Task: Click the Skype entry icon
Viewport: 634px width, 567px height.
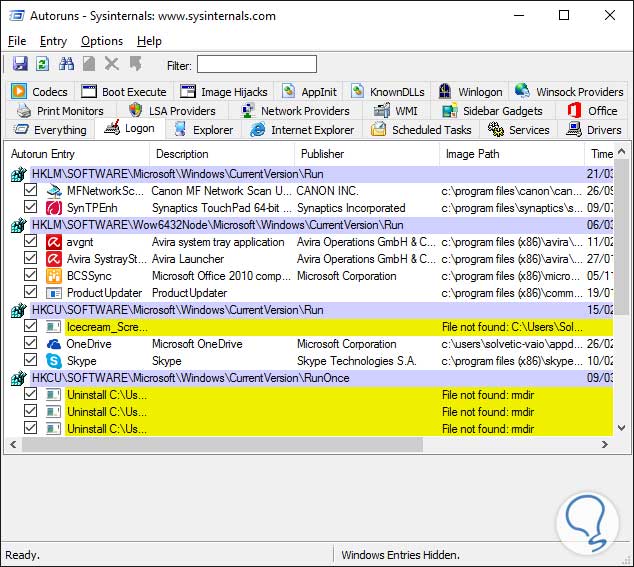Action: [54, 360]
